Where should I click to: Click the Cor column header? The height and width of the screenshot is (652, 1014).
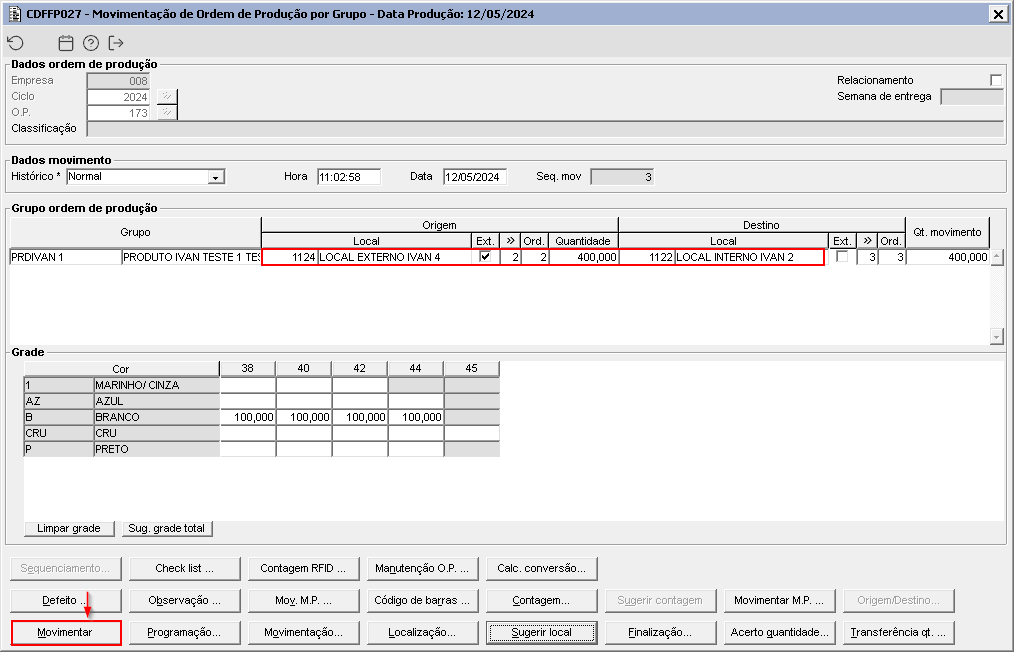pos(121,369)
